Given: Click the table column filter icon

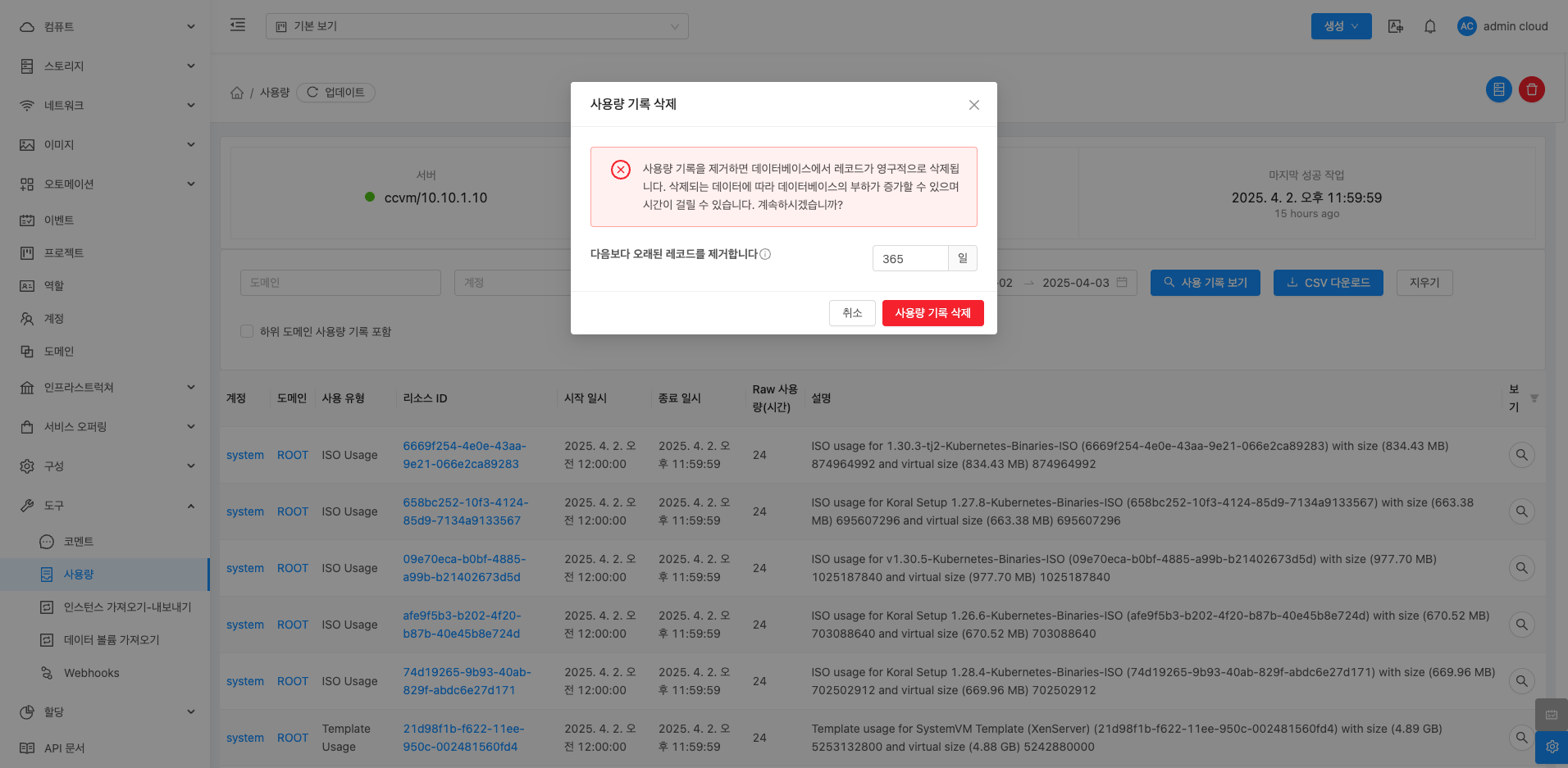Looking at the screenshot, I should pos(1534,398).
